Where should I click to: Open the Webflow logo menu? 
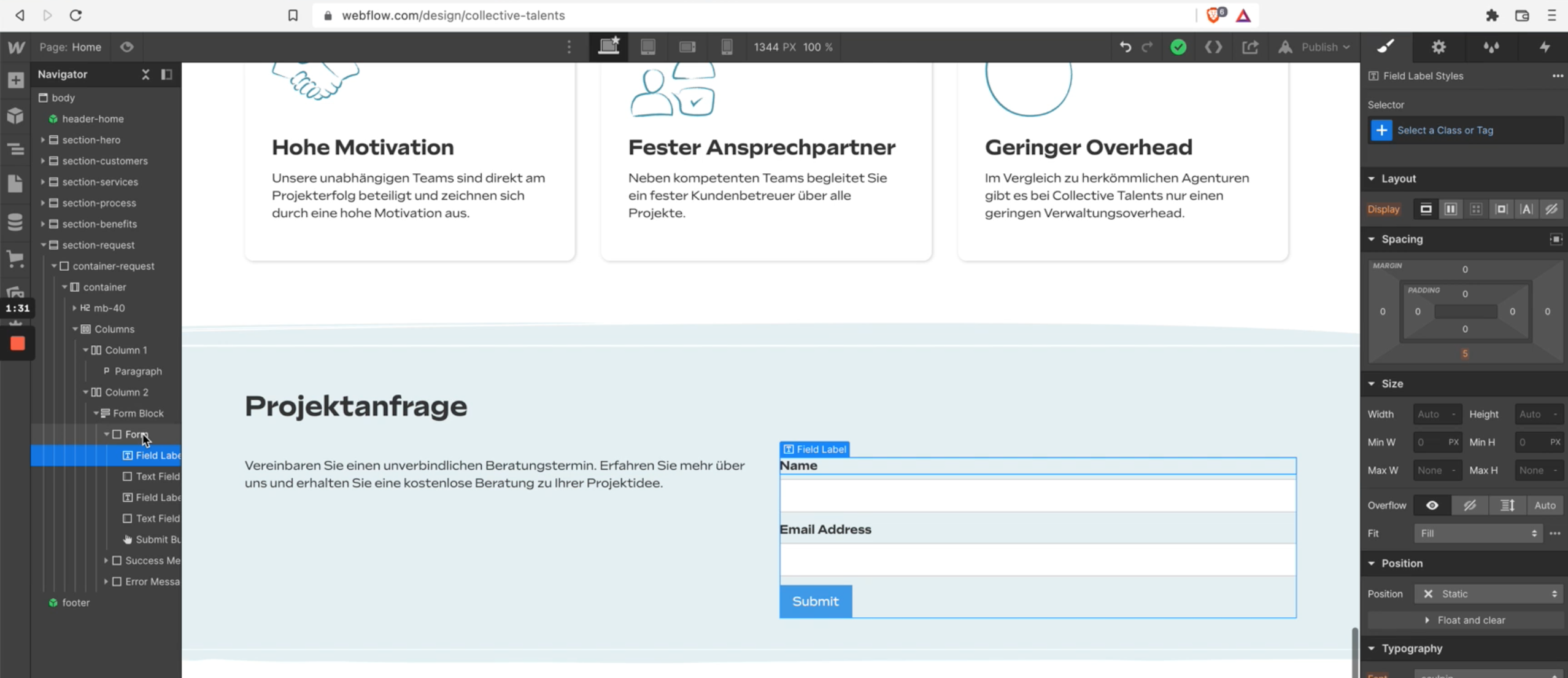click(x=16, y=47)
